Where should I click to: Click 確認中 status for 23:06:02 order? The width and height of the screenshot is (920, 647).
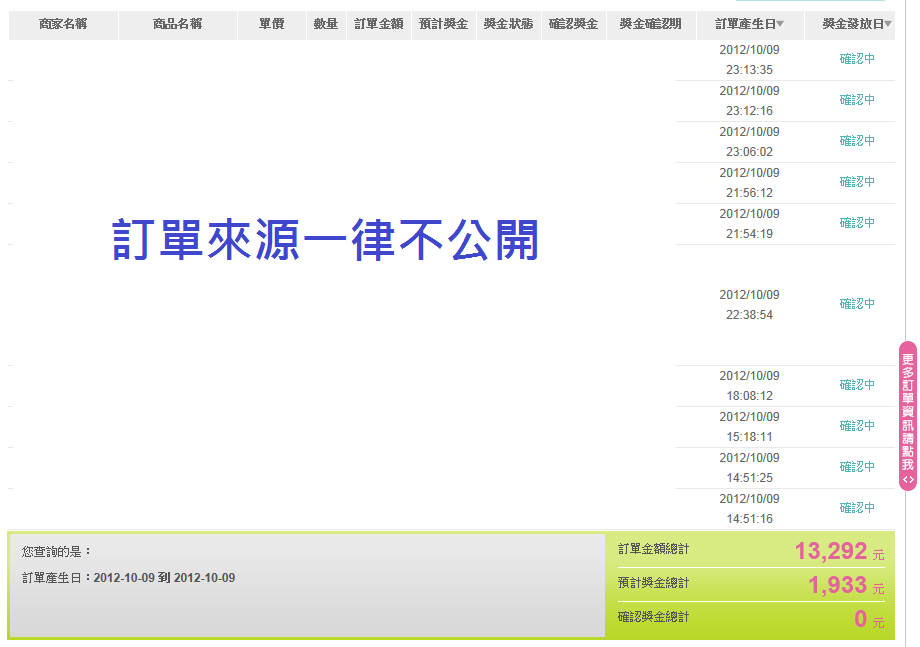pyautogui.click(x=857, y=141)
